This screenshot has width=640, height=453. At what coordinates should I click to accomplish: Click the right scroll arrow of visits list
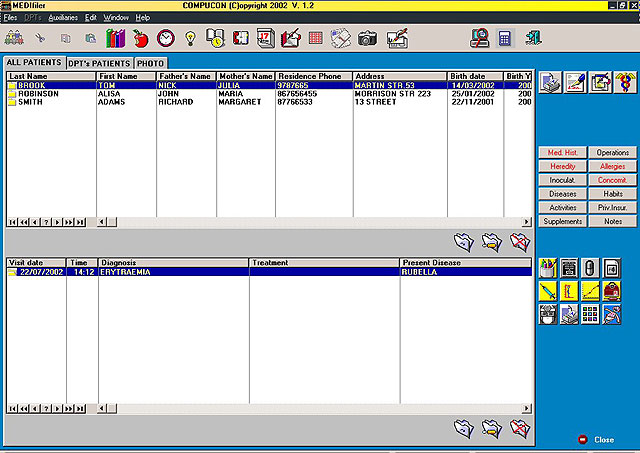(527, 408)
